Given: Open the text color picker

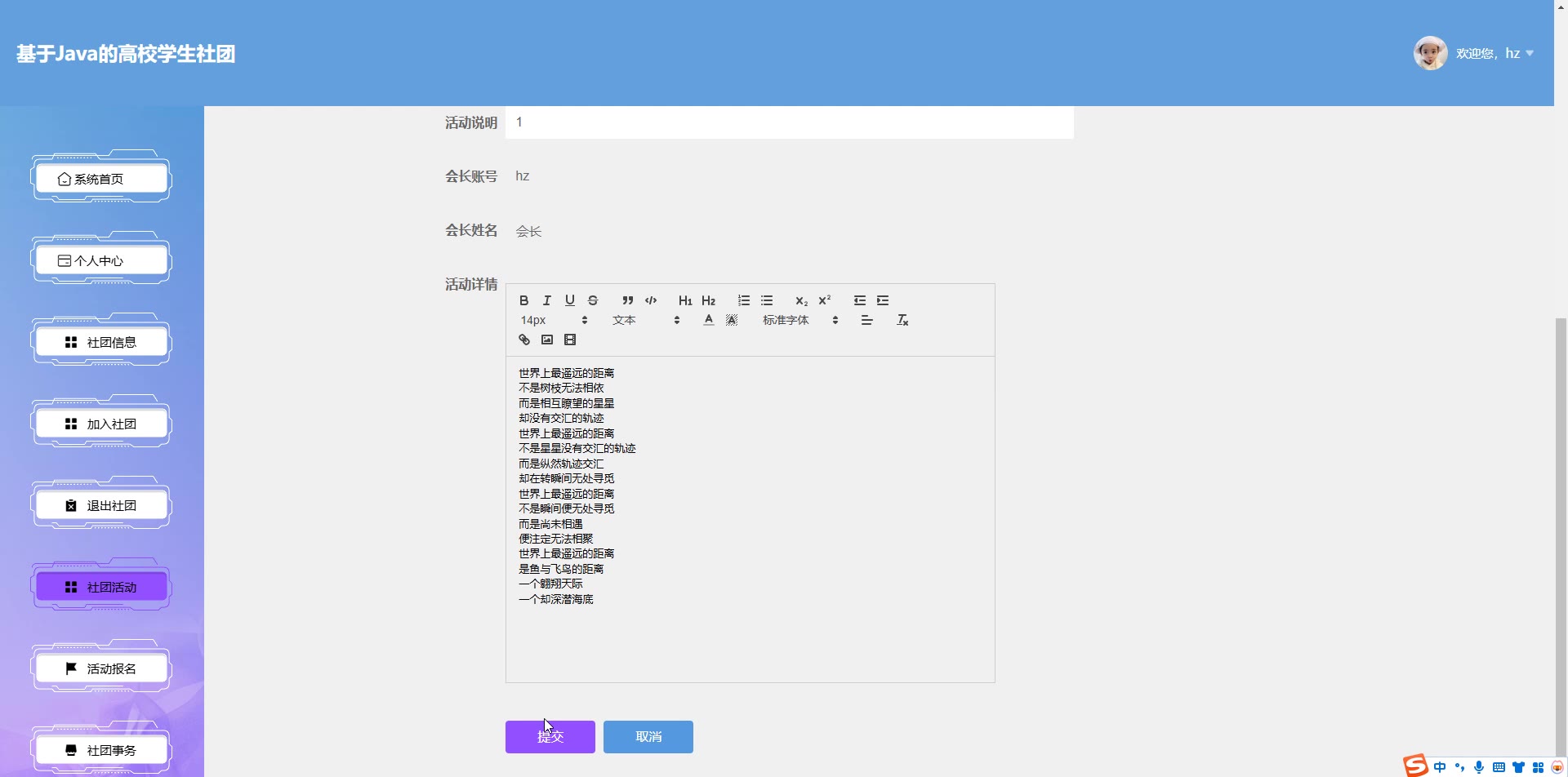Looking at the screenshot, I should pos(709,320).
